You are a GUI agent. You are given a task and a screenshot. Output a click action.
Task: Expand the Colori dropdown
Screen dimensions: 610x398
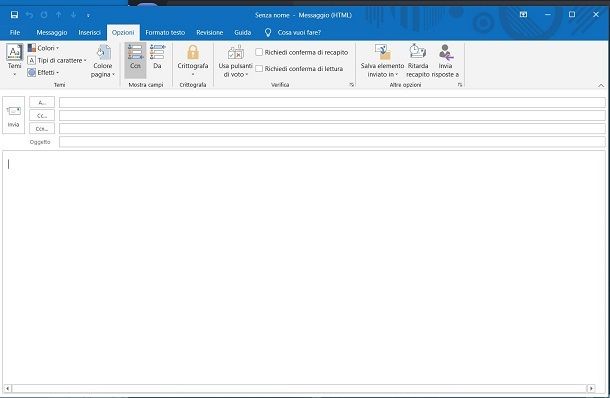(x=43, y=48)
